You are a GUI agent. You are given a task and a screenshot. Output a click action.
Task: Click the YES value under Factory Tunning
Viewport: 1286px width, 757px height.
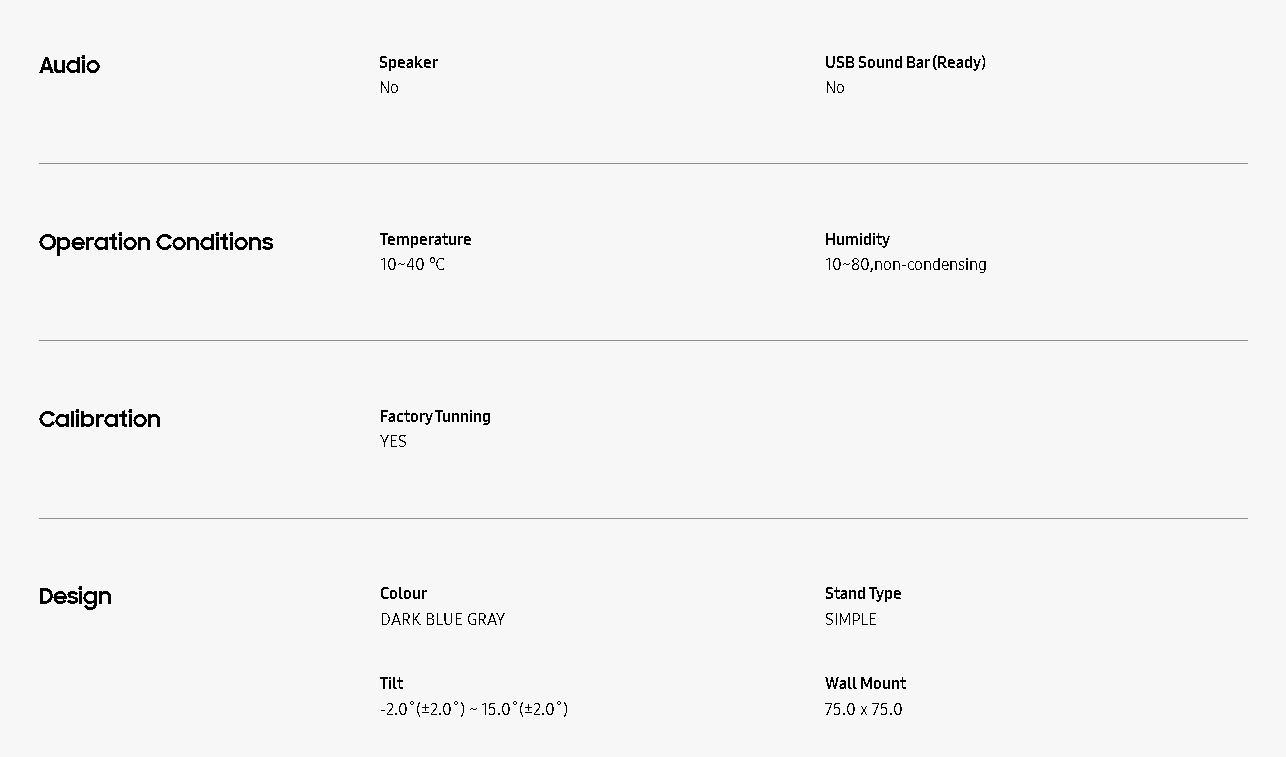pos(393,442)
